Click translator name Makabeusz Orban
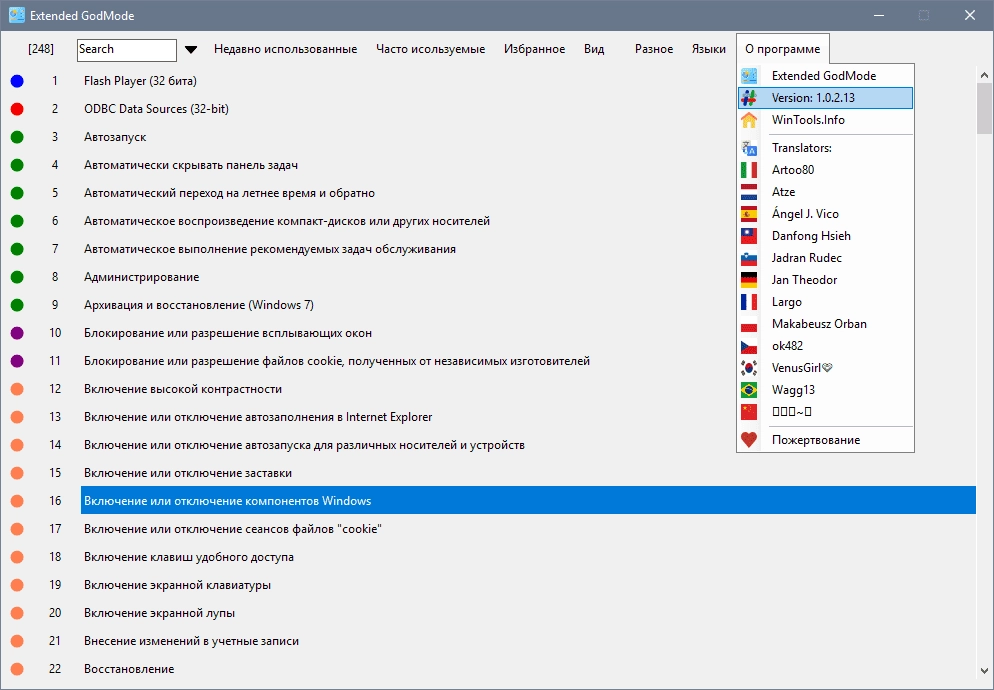This screenshot has width=994, height=690. (819, 324)
